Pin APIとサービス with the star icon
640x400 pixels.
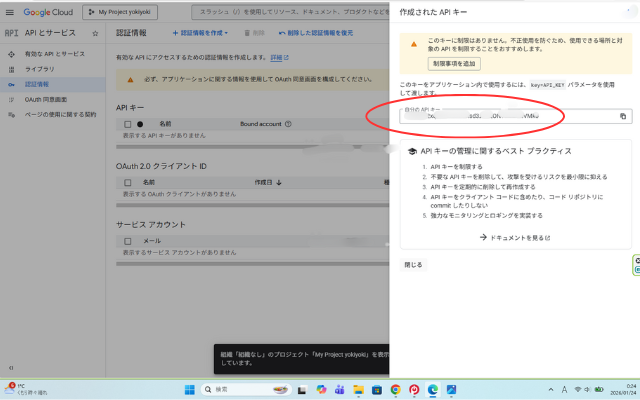[95, 33]
